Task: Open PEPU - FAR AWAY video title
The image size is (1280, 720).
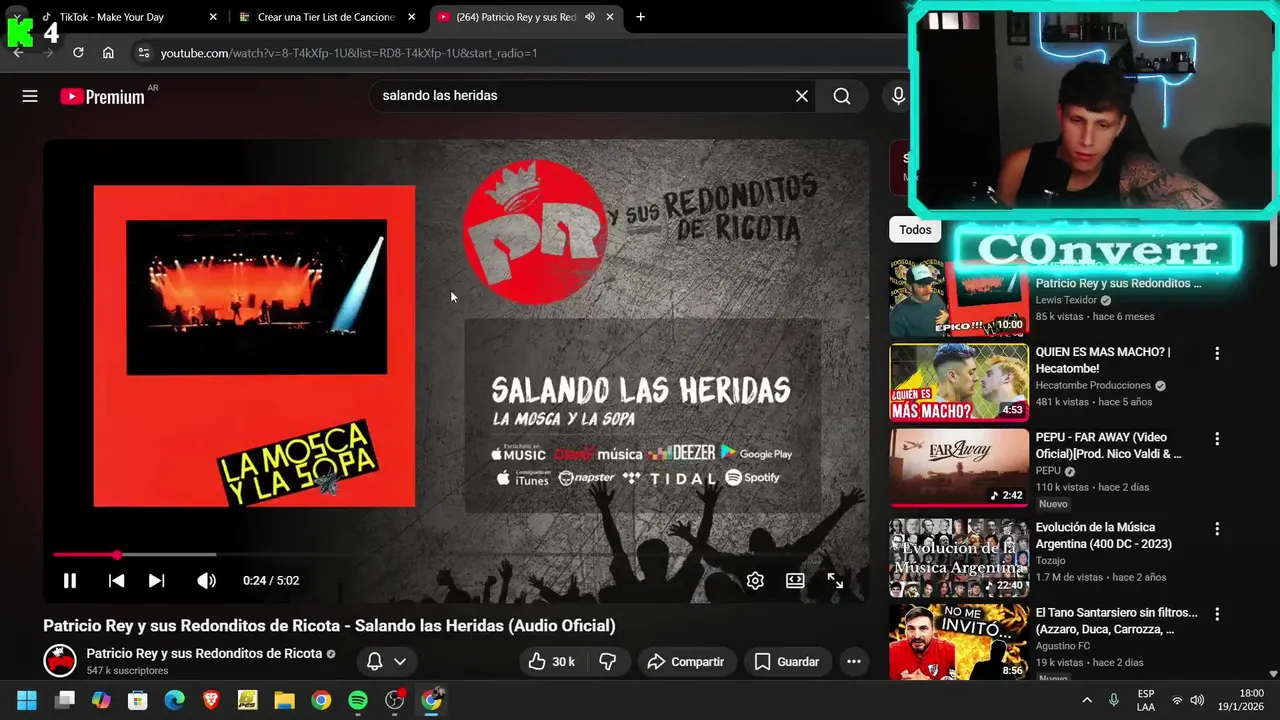Action: 1108,445
